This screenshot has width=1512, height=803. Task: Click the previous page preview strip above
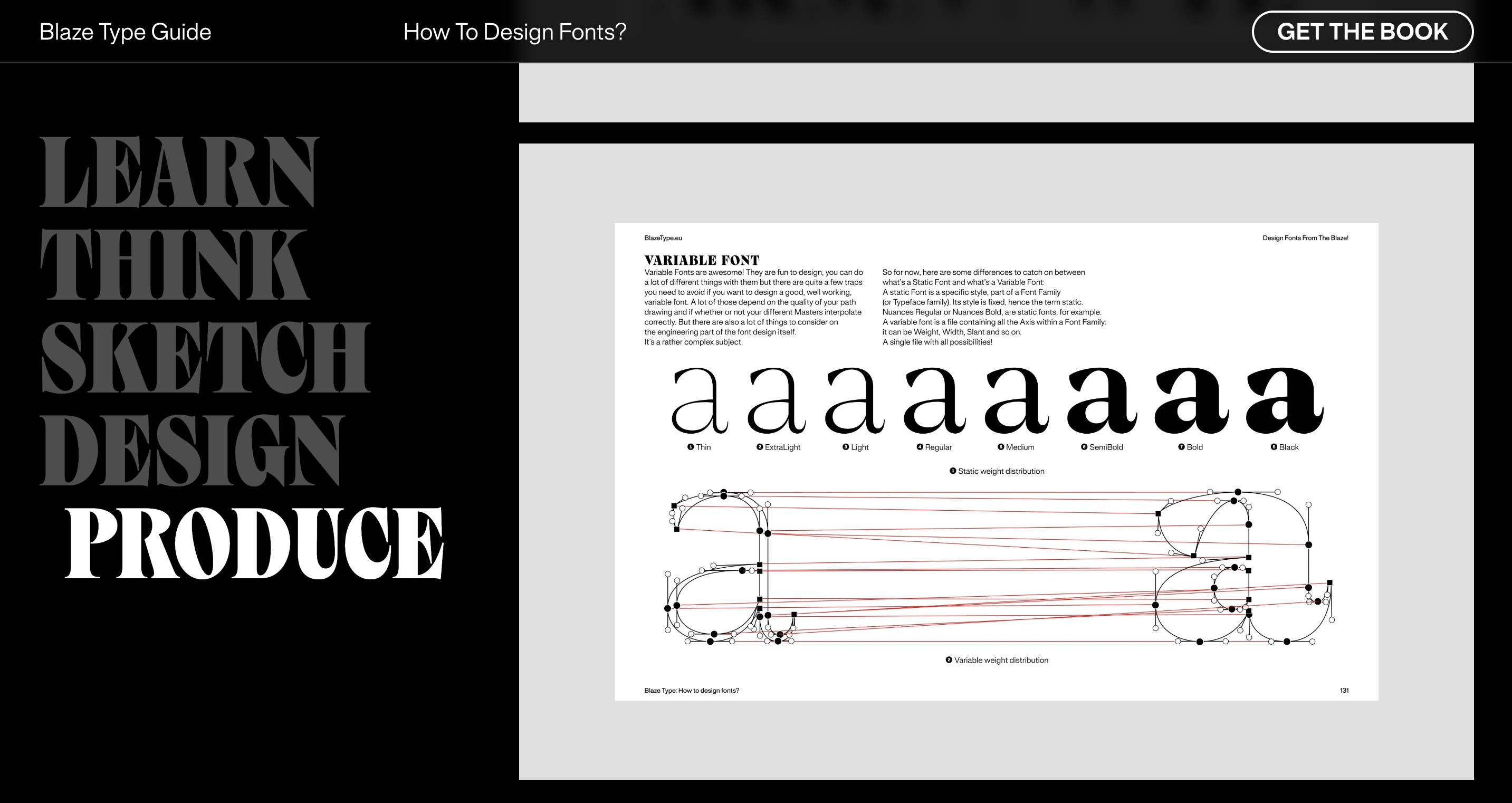tap(996, 93)
